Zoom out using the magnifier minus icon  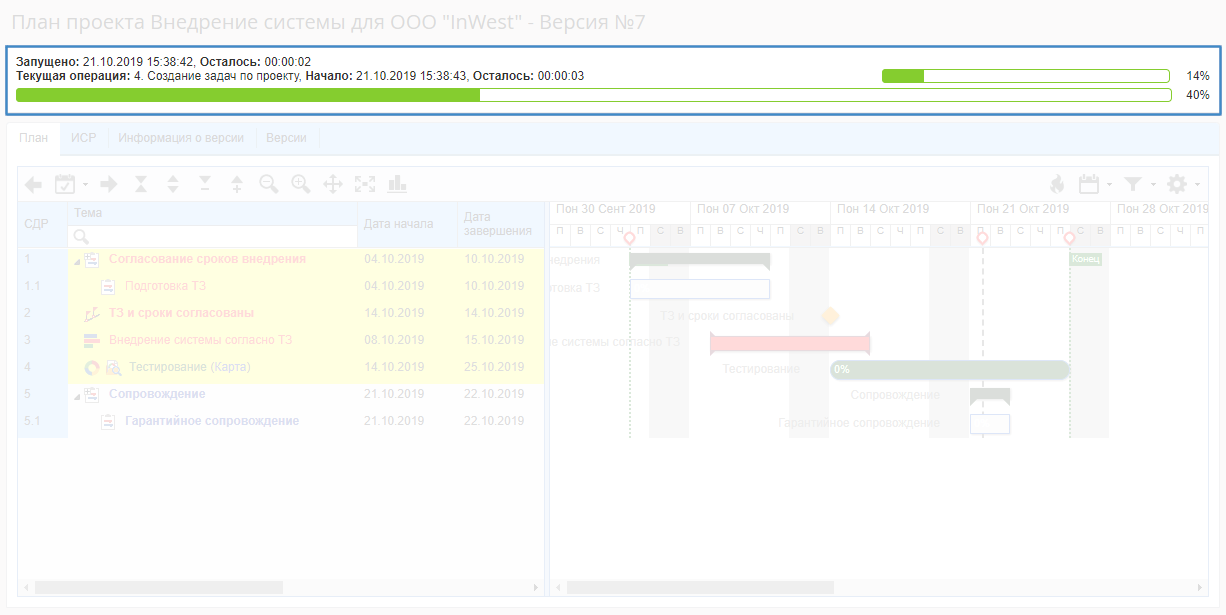(x=269, y=184)
